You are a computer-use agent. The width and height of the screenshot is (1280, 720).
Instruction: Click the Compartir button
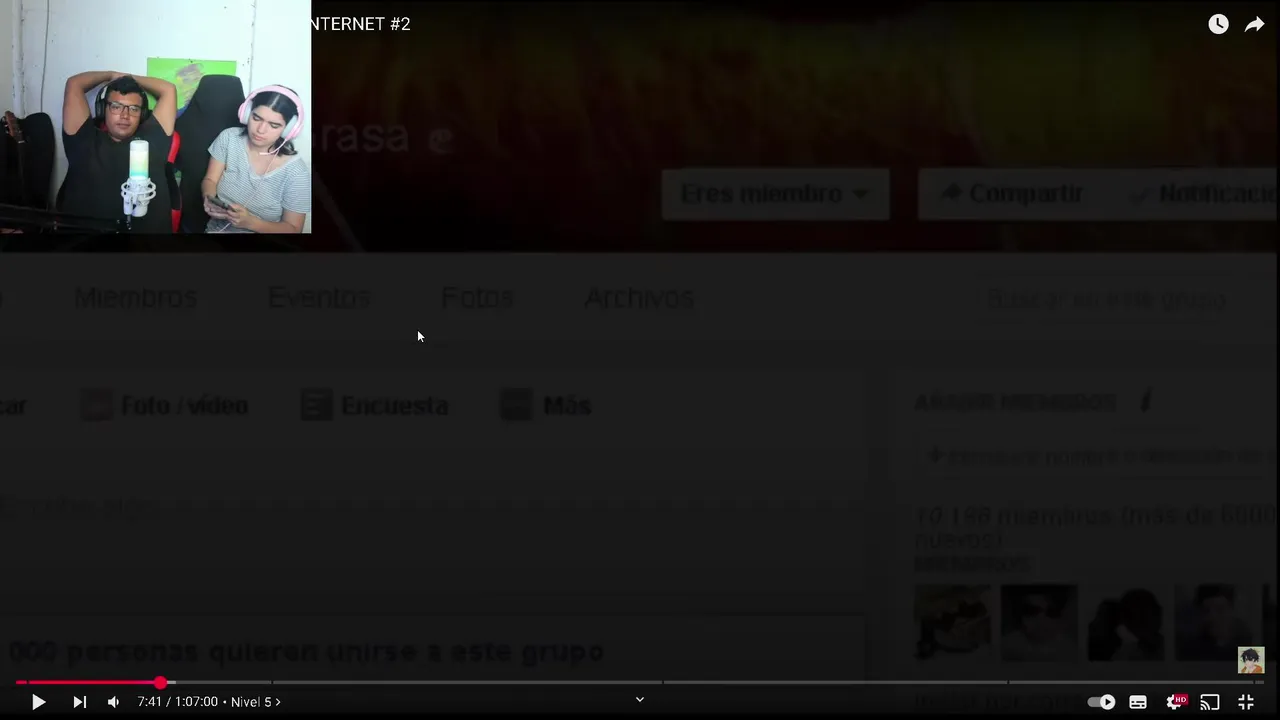(1012, 194)
